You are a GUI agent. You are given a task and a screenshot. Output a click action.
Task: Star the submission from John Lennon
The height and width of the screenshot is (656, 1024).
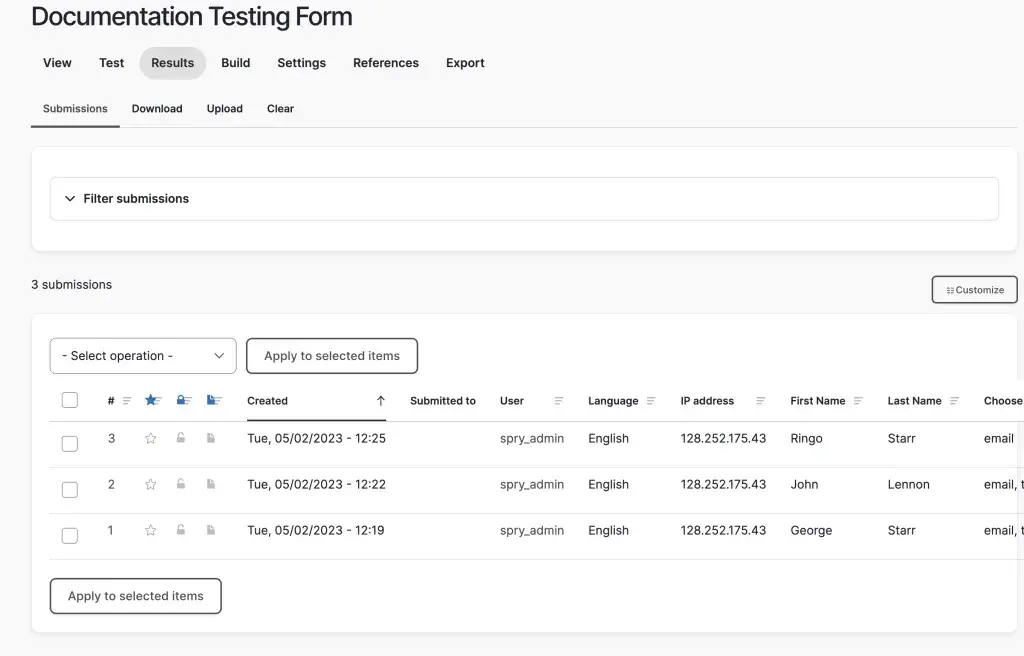point(151,484)
